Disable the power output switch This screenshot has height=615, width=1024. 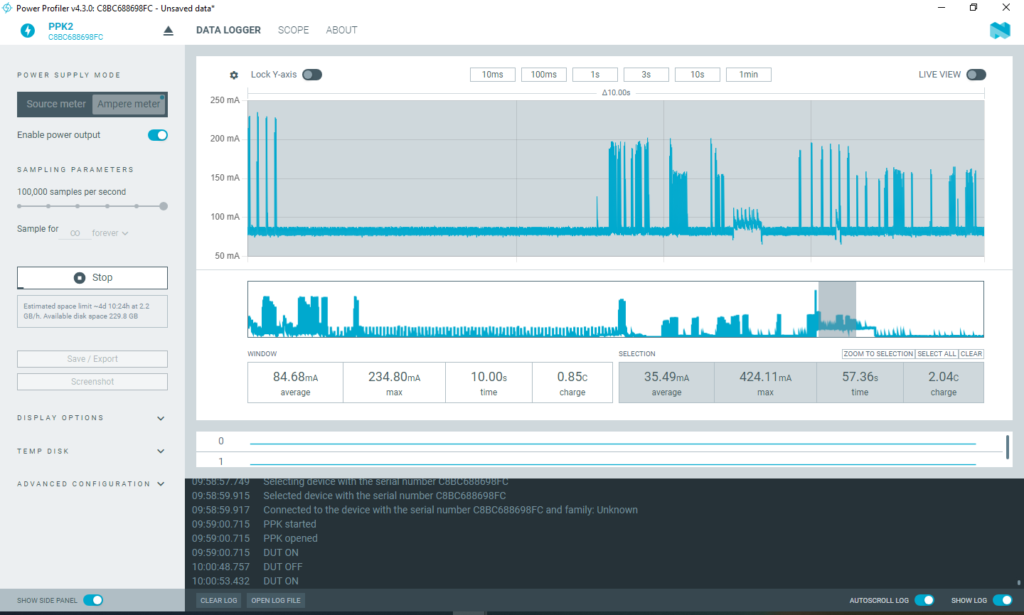click(x=157, y=135)
